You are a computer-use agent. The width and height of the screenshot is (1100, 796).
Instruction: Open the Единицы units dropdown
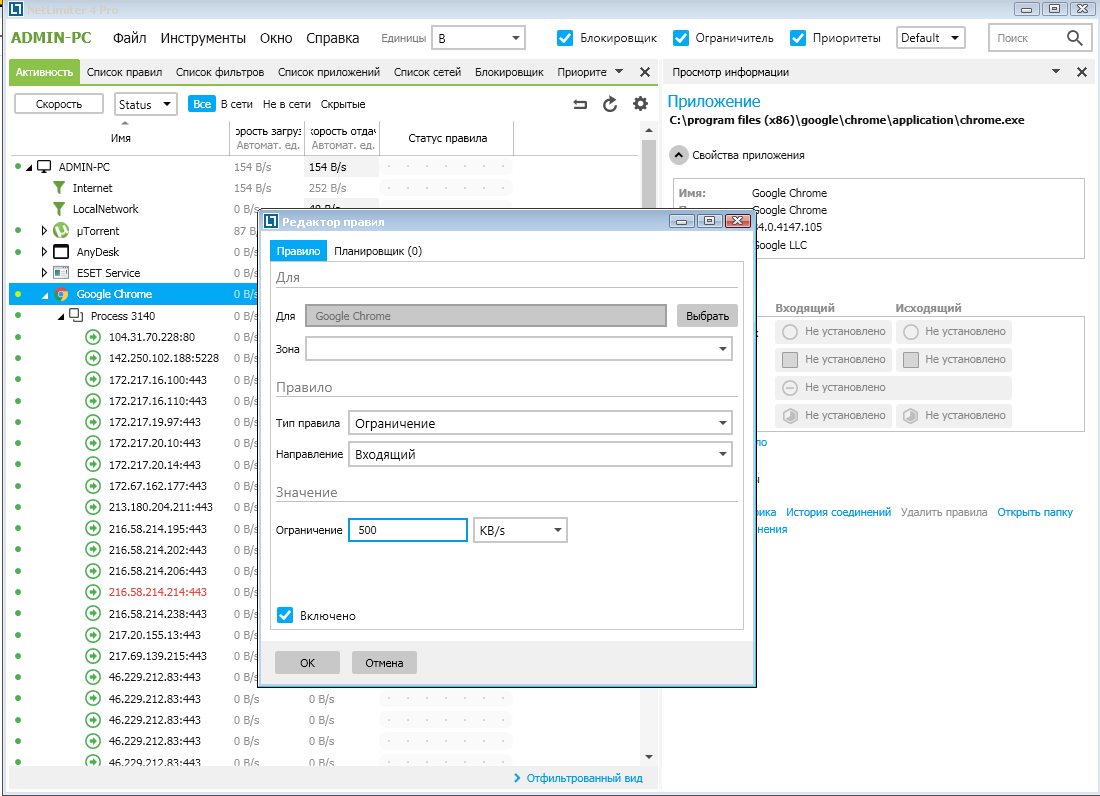pyautogui.click(x=478, y=38)
